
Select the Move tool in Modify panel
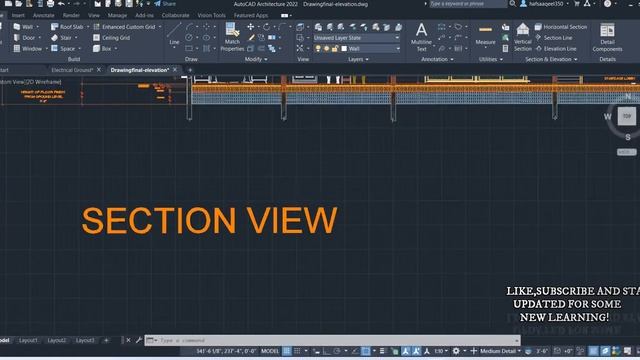(x=251, y=27)
